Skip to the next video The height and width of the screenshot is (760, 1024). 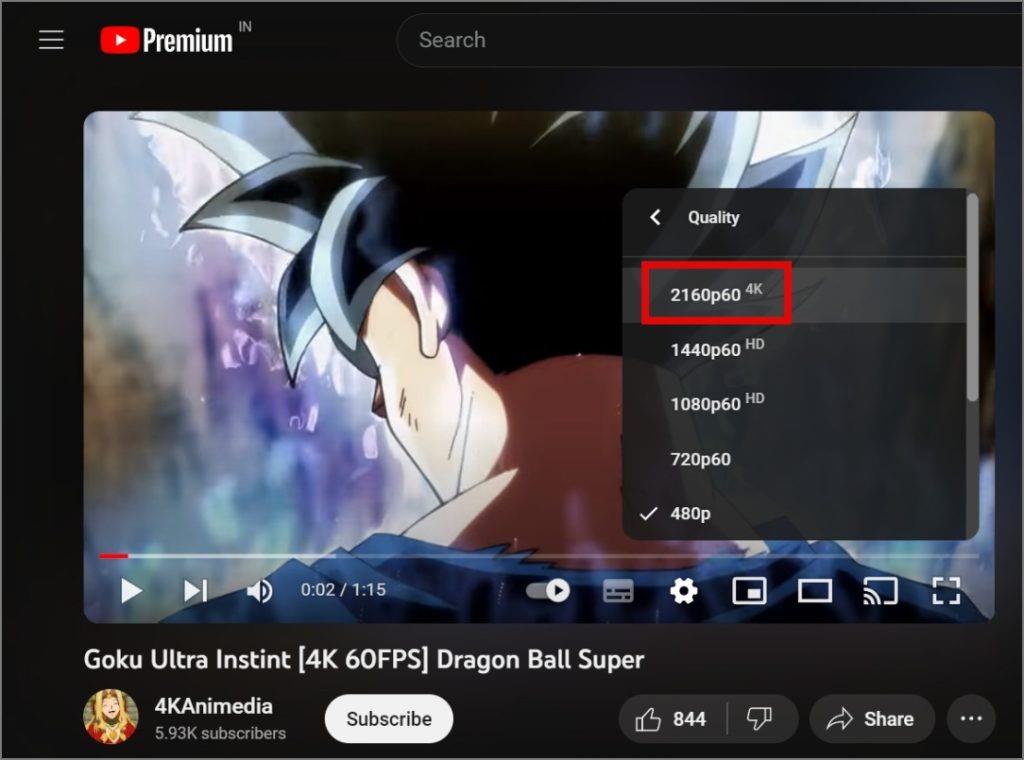point(195,591)
